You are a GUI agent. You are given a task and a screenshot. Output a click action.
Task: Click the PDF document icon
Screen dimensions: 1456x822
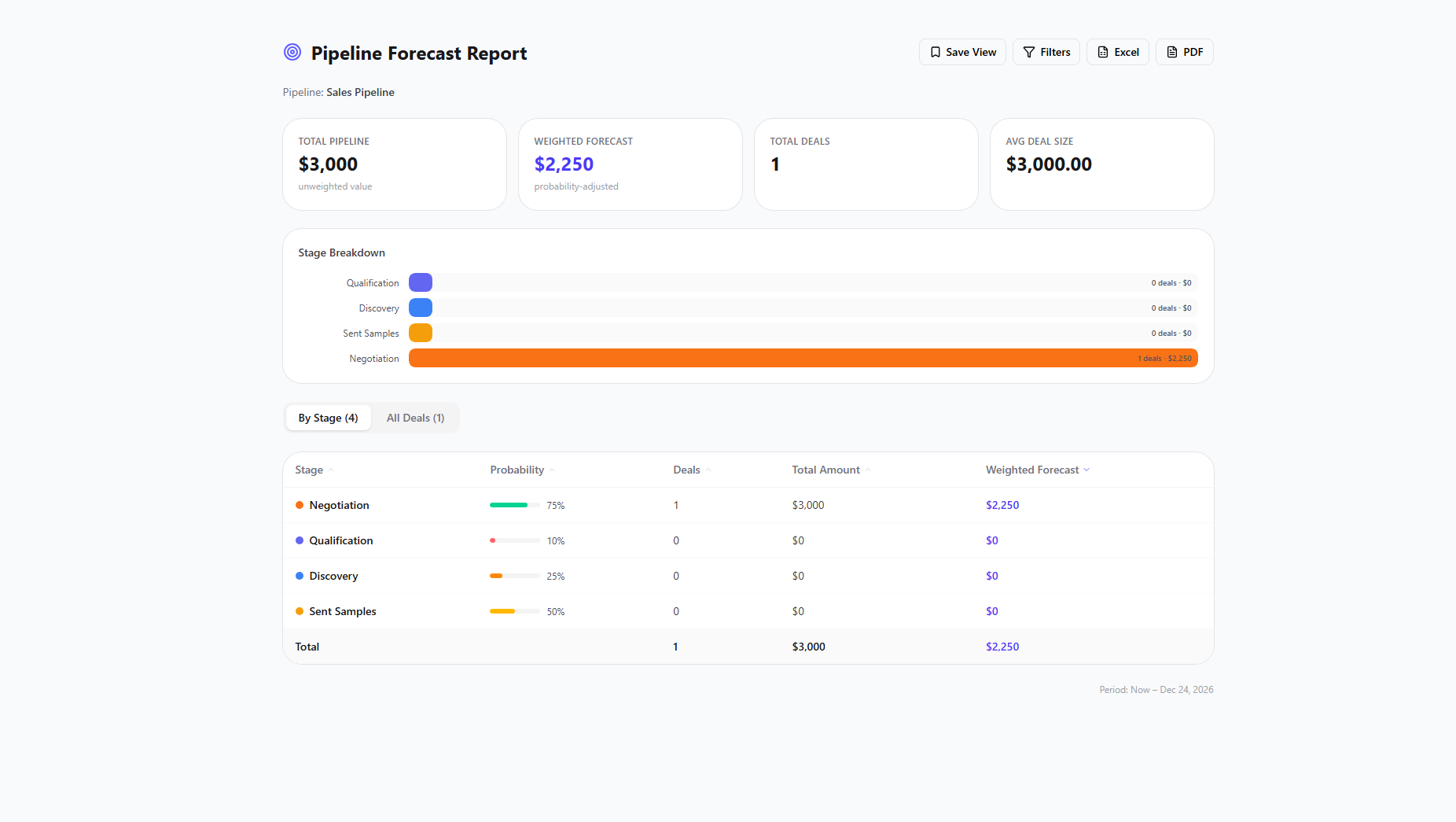point(1172,52)
